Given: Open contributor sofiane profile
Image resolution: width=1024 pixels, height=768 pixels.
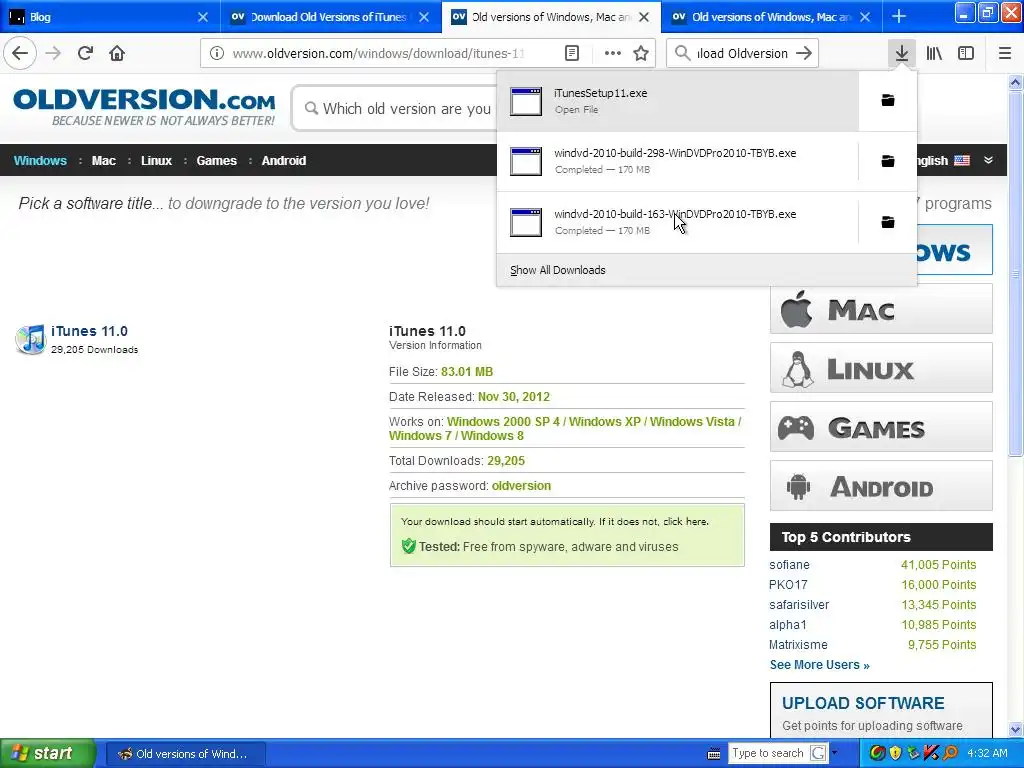Looking at the screenshot, I should (x=789, y=564).
